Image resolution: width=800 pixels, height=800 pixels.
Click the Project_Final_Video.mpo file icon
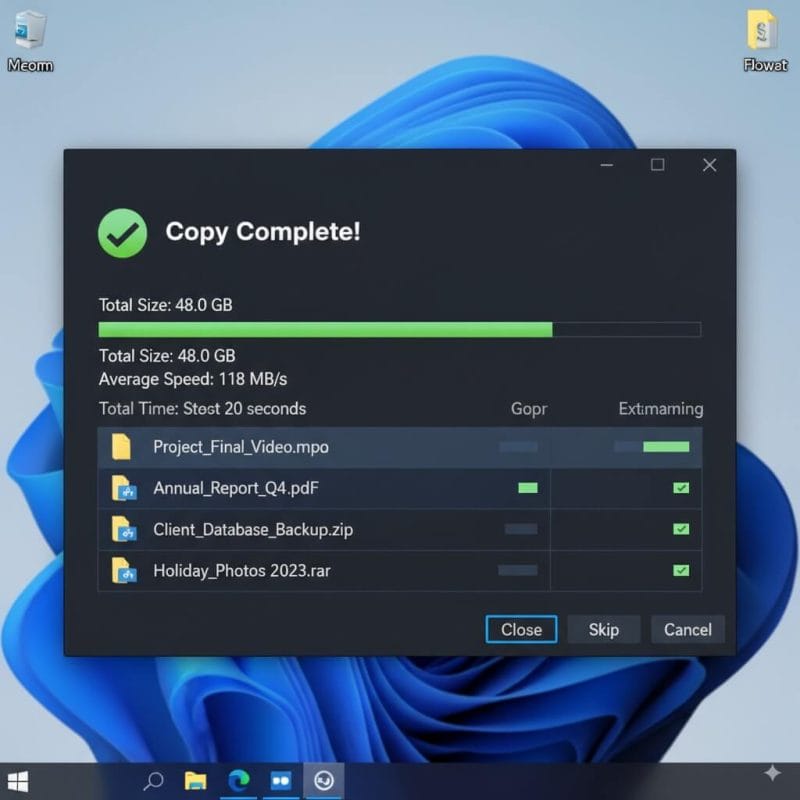click(x=121, y=447)
